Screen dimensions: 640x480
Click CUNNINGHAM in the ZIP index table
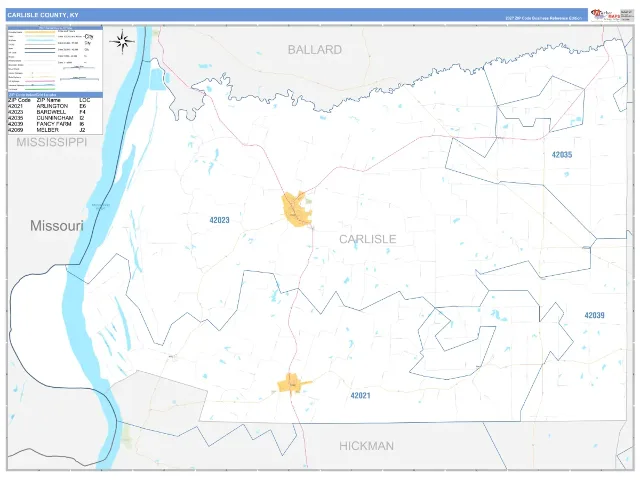(55, 118)
